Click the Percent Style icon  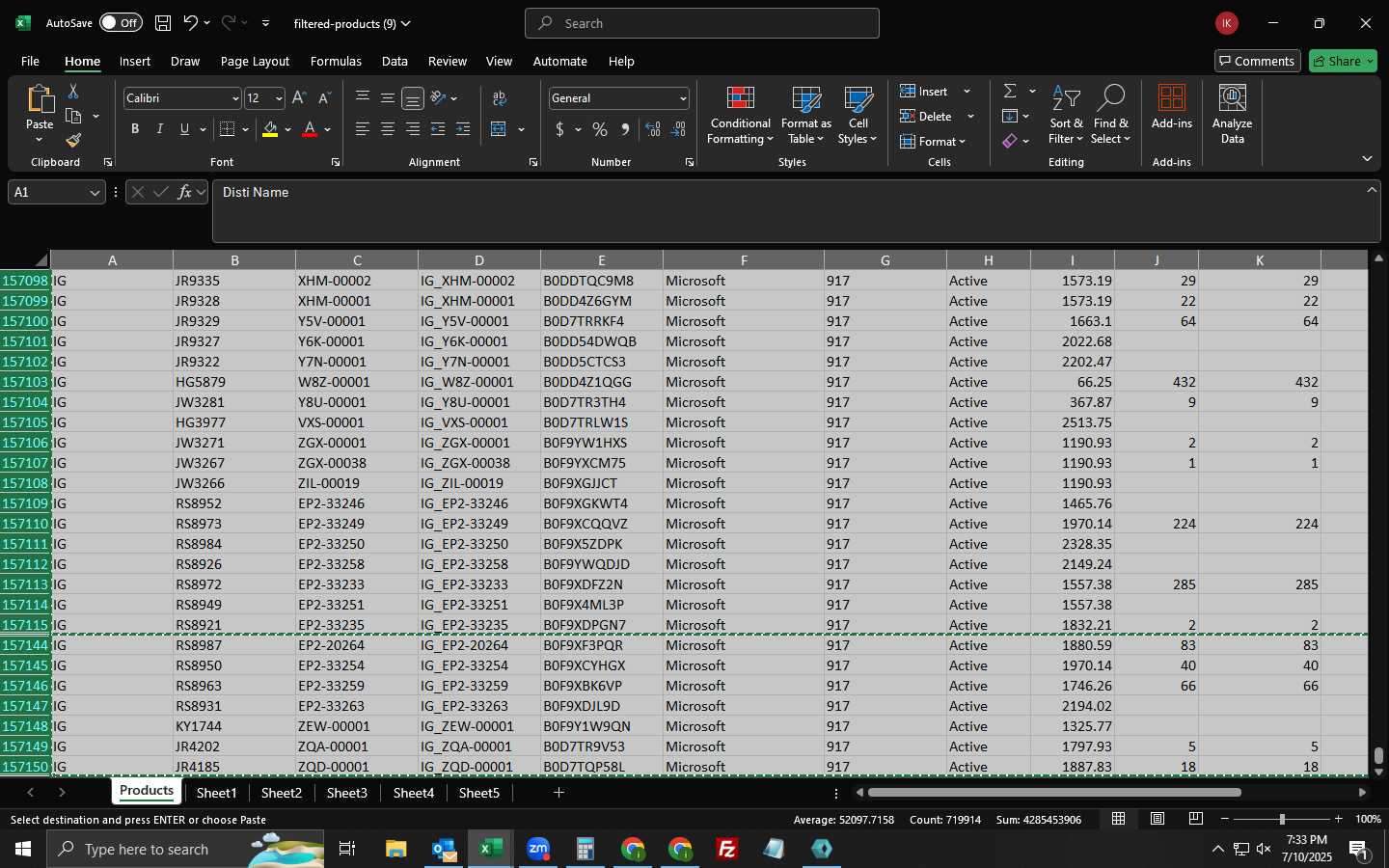click(600, 129)
